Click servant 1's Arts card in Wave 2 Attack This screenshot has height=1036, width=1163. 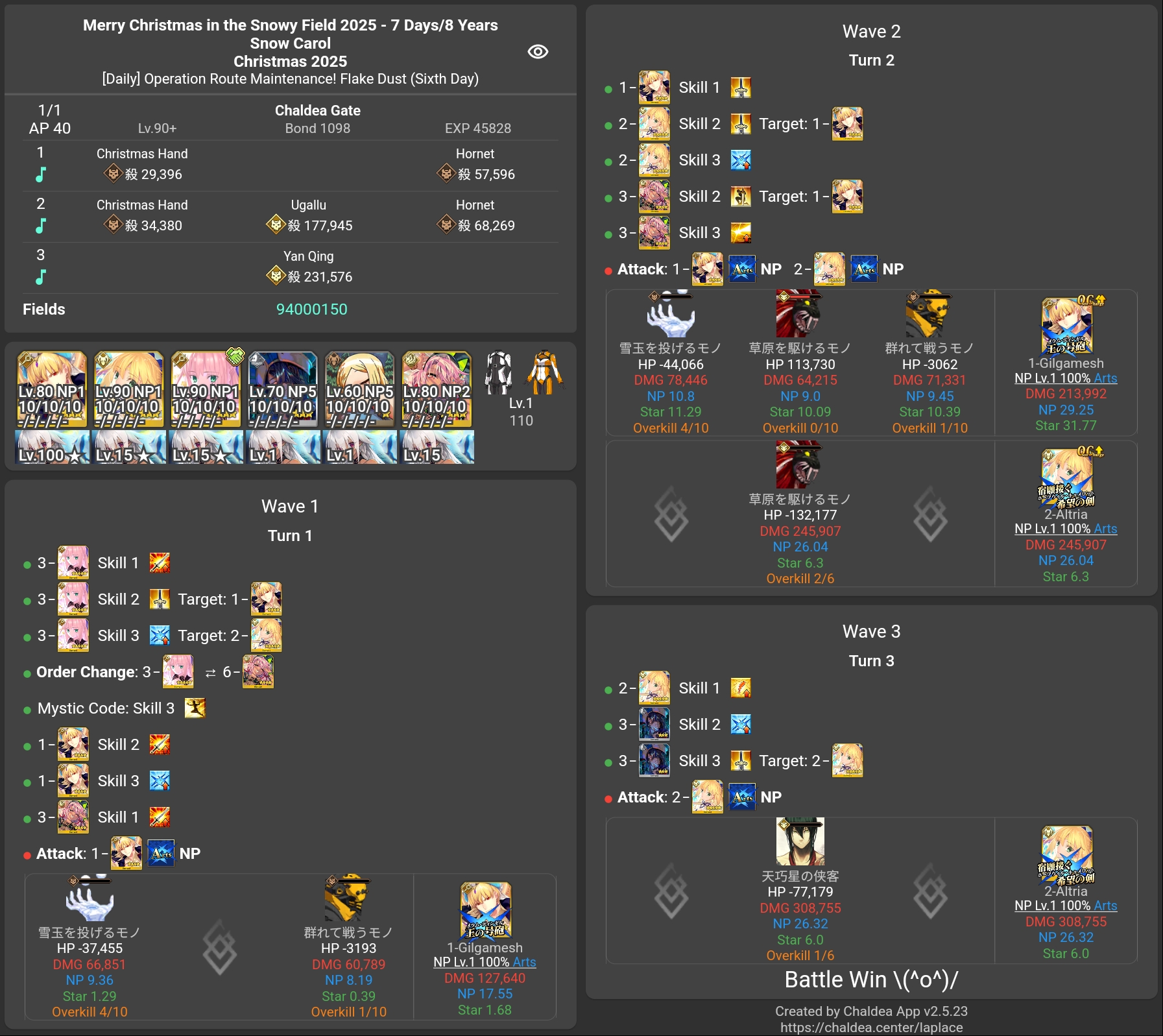click(742, 269)
